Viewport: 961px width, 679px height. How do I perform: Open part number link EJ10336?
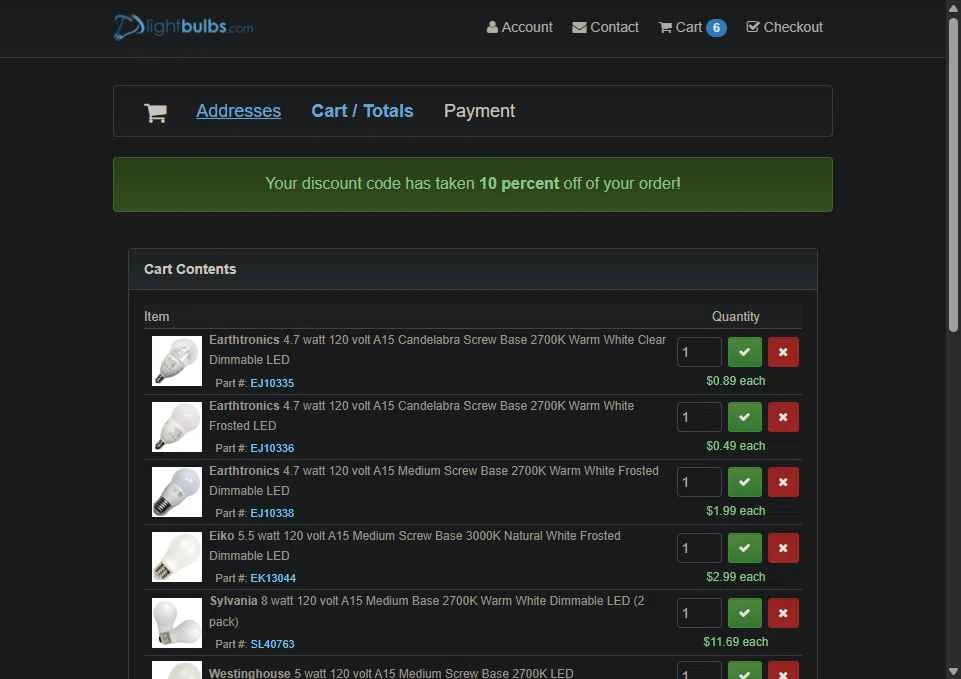click(x=272, y=448)
